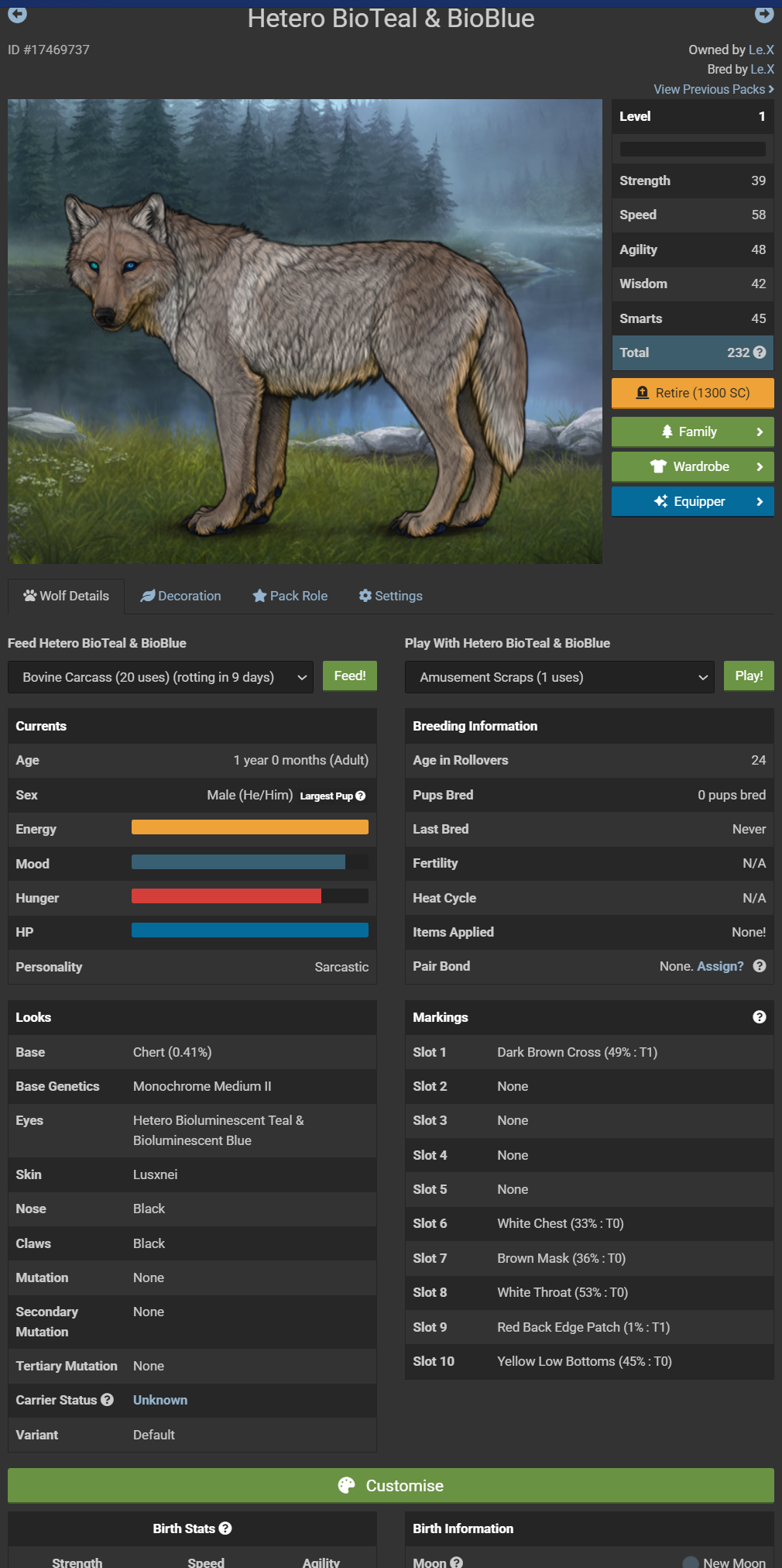
Task: Click Yellow Low Bottoms in Slot 10
Action: coord(585,1361)
